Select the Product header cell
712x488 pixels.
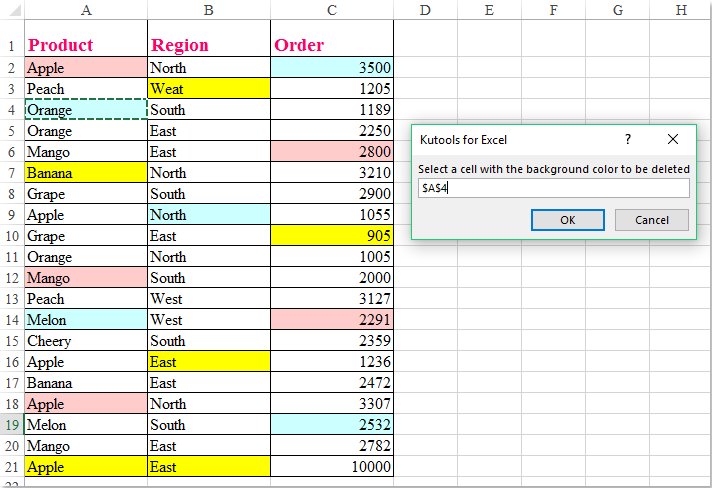pos(86,45)
